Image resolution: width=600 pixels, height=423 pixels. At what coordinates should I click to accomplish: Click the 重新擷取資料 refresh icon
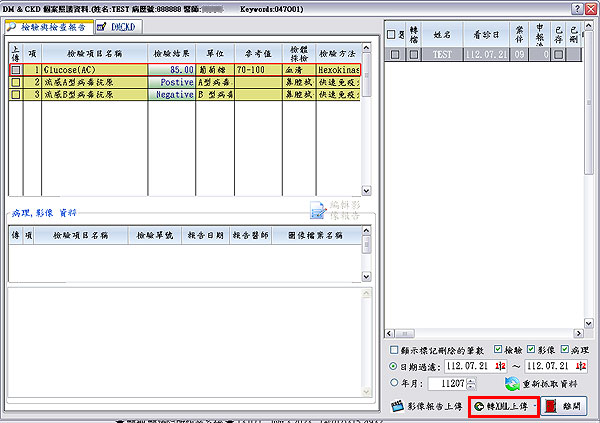click(512, 384)
